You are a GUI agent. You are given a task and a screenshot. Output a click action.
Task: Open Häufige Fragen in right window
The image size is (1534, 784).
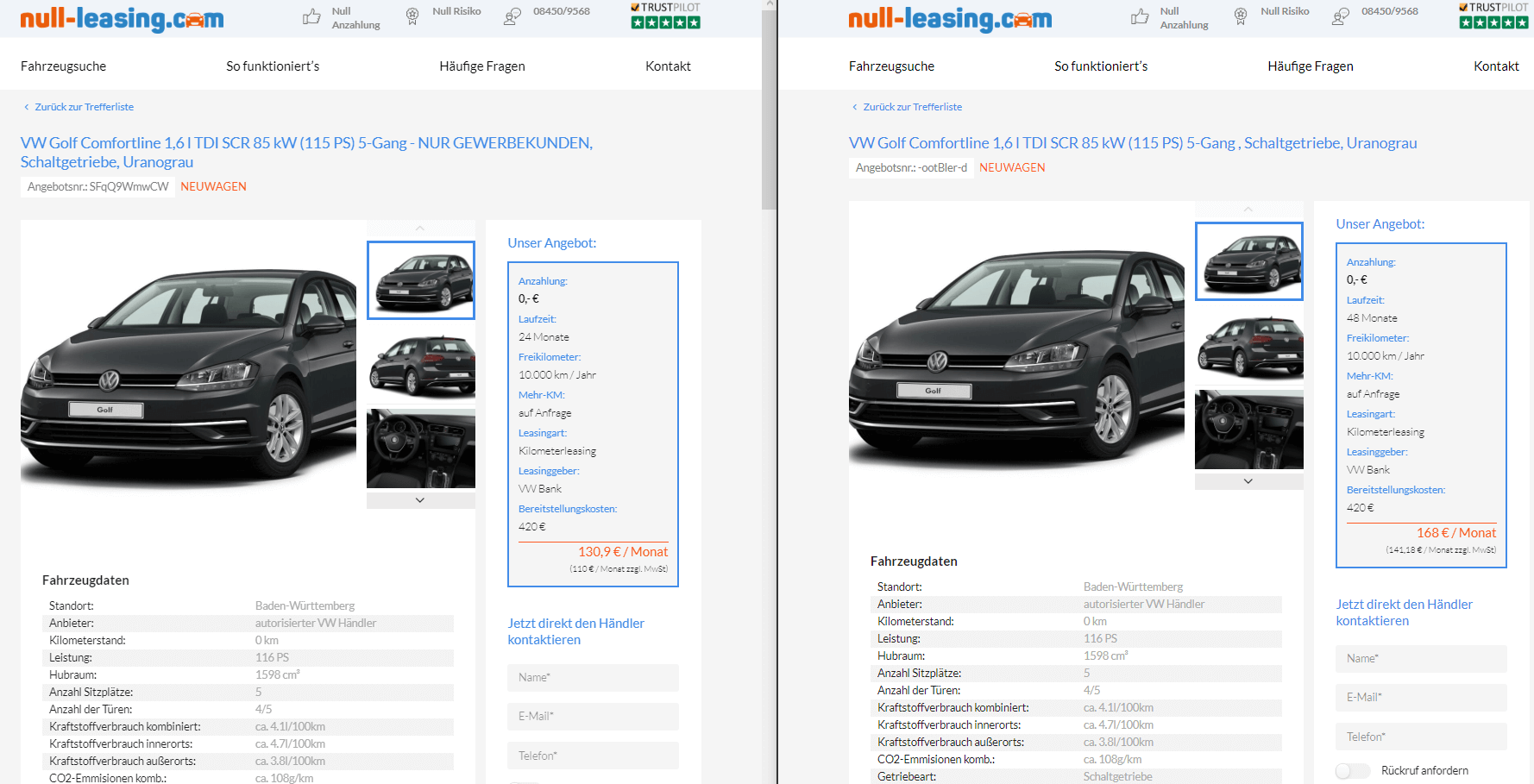point(1311,66)
